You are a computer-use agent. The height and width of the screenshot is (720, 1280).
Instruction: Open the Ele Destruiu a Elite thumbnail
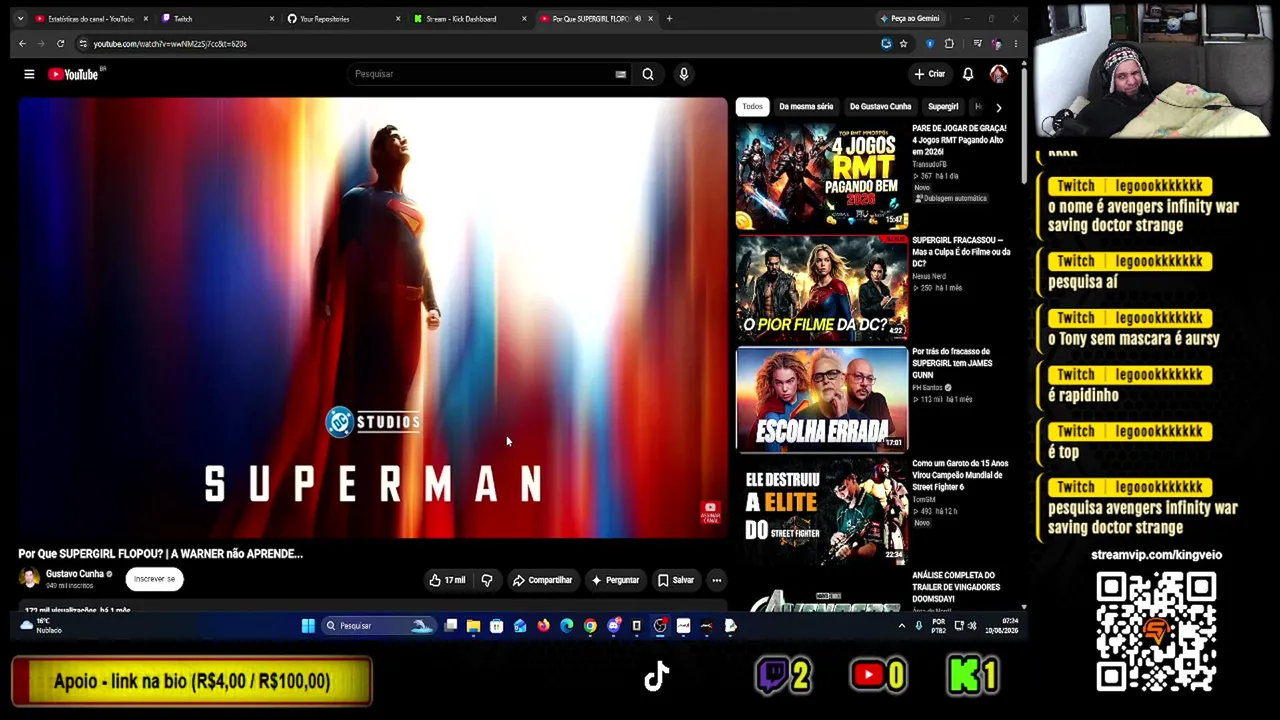[x=821, y=511]
